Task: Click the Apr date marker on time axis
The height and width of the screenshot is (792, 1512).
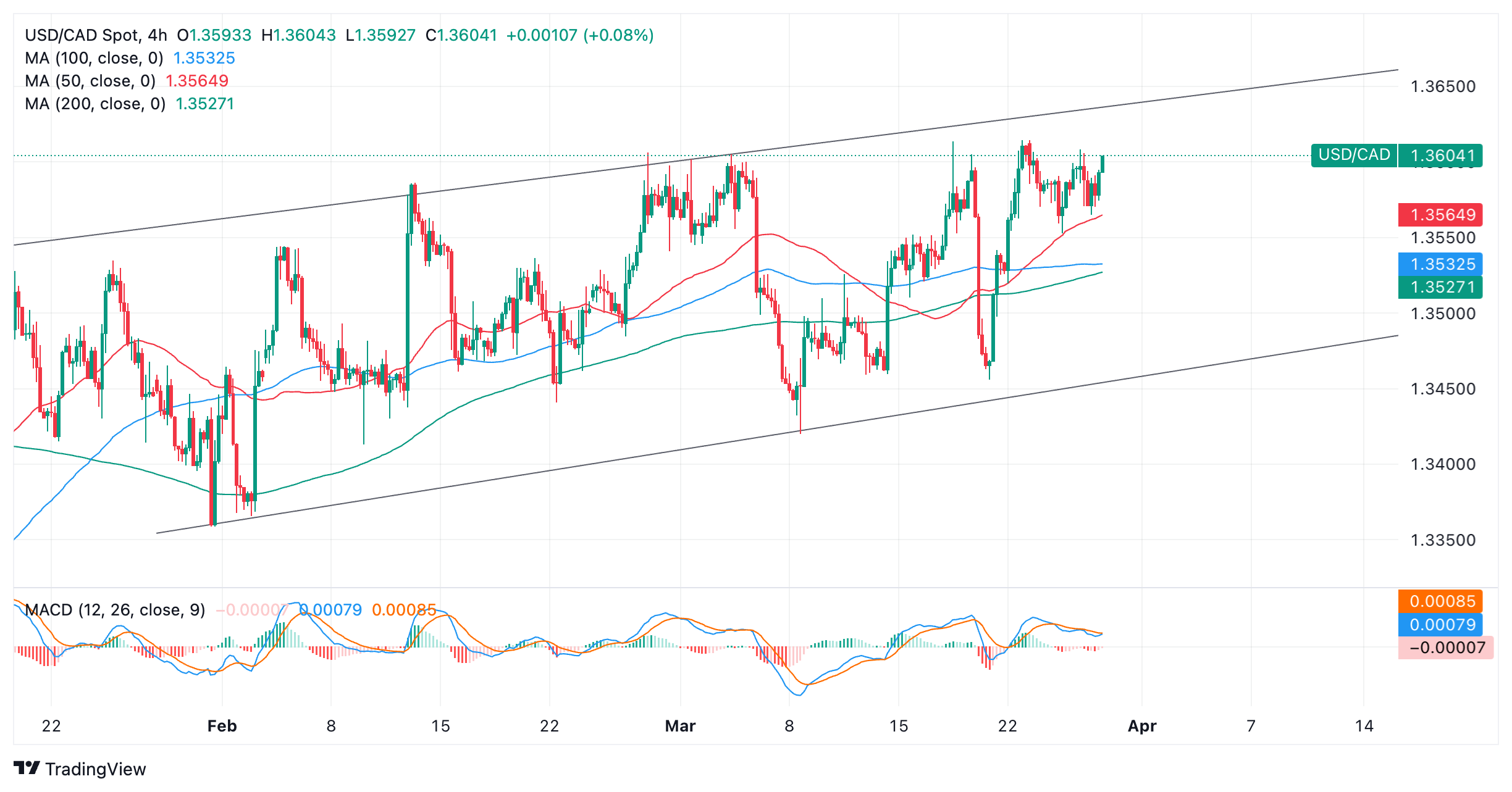Action: coord(1141,726)
